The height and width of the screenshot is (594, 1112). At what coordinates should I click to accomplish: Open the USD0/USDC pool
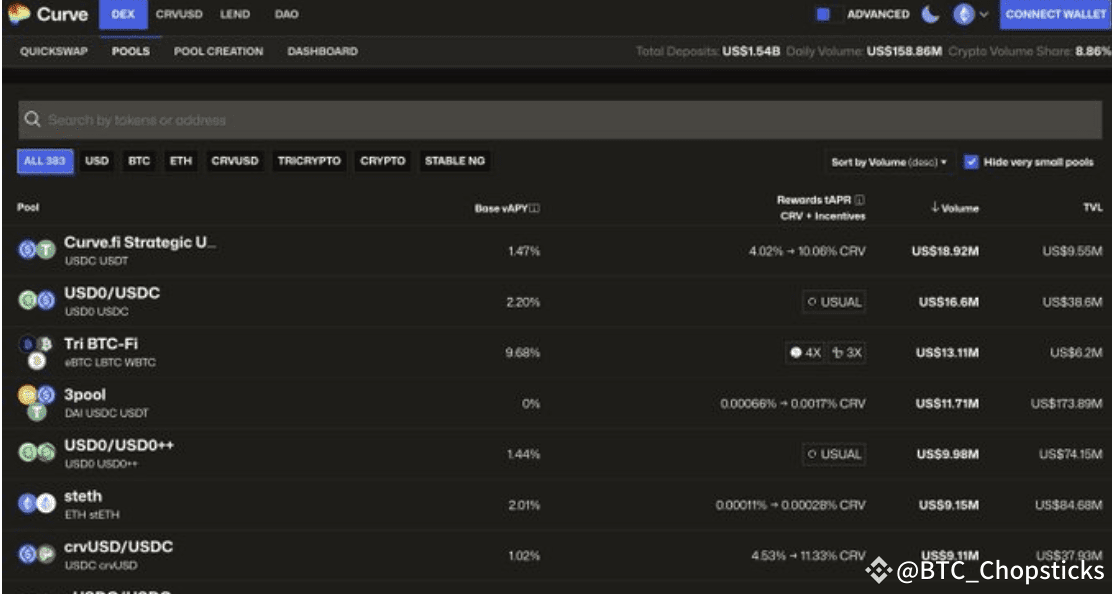pos(112,293)
